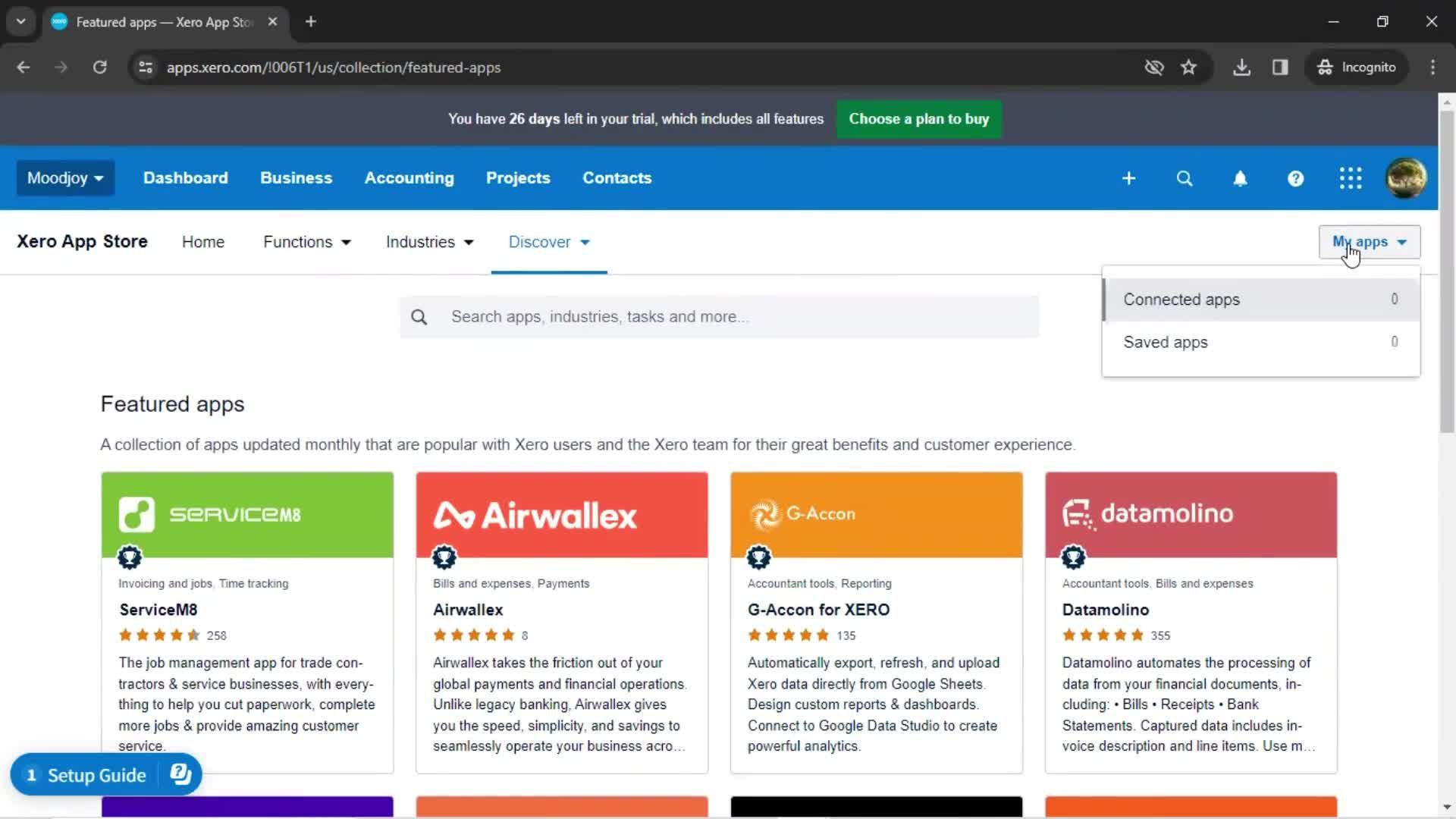Open the ServiceM8 app title link

pyautogui.click(x=158, y=610)
